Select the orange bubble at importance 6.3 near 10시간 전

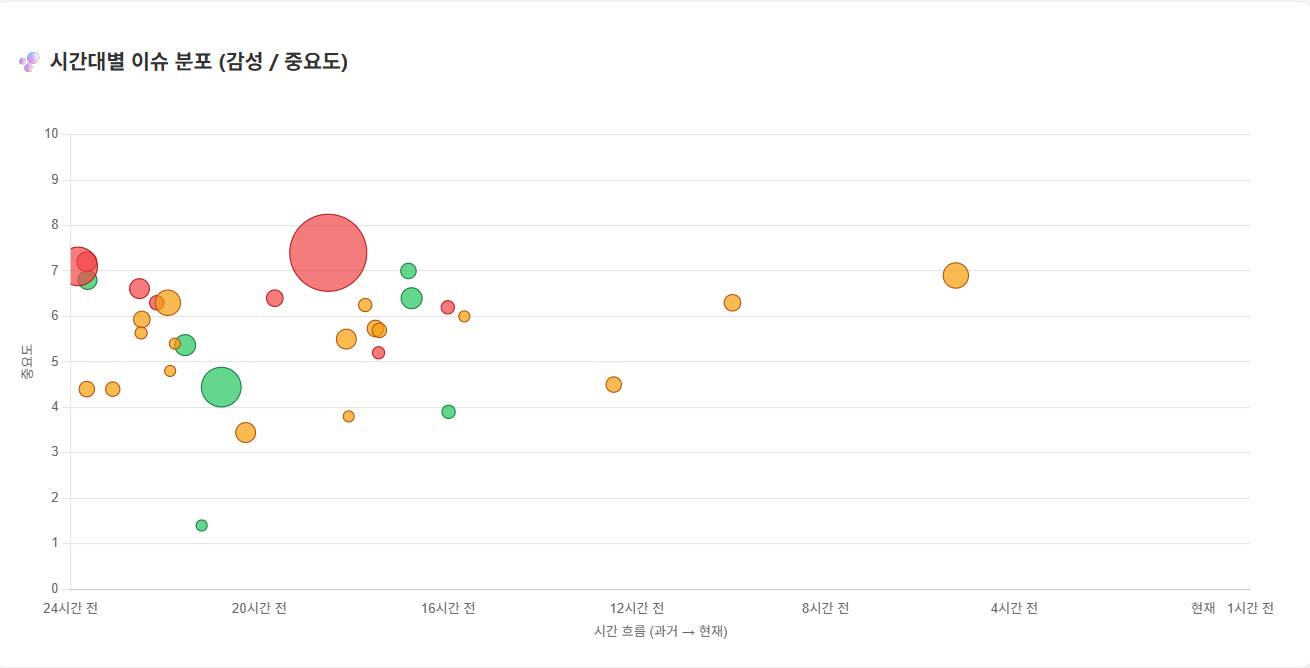pos(733,303)
